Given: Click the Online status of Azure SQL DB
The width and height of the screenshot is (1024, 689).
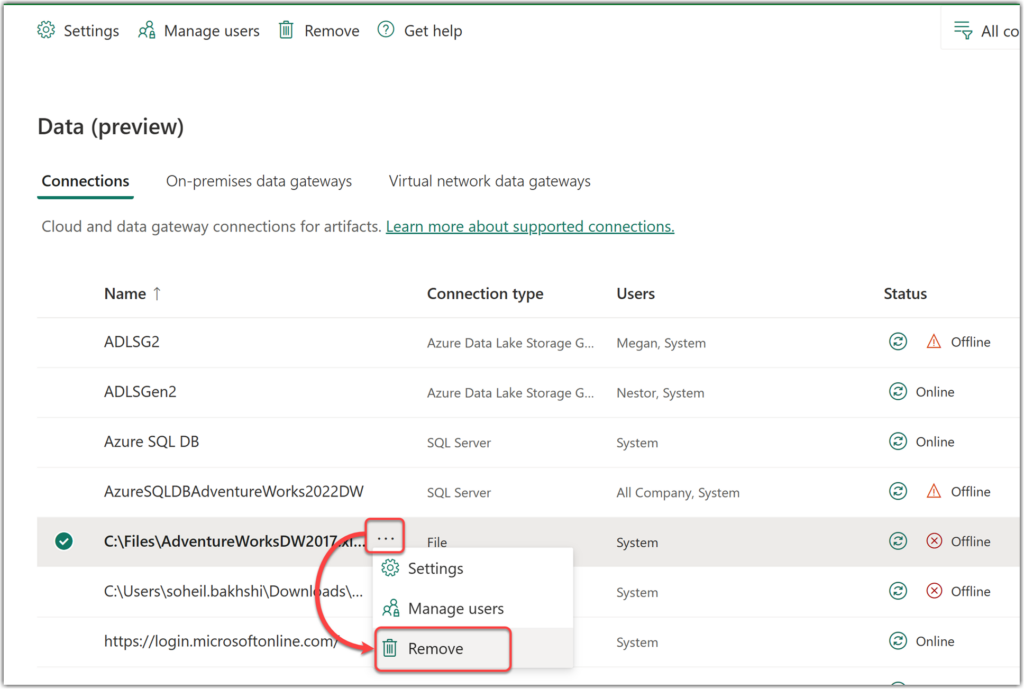Looking at the screenshot, I should pyautogui.click(x=935, y=441).
